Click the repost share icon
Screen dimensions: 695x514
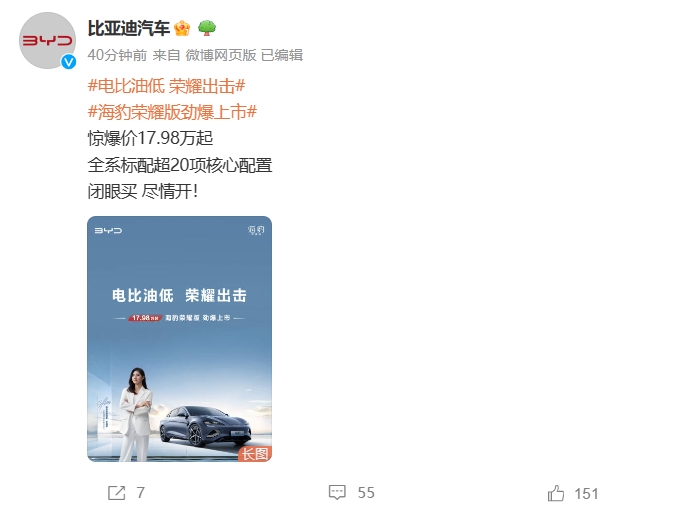pyautogui.click(x=117, y=493)
